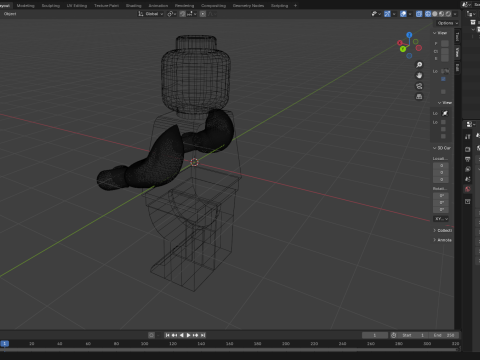Add new workspace with plus icon

tap(295, 5)
